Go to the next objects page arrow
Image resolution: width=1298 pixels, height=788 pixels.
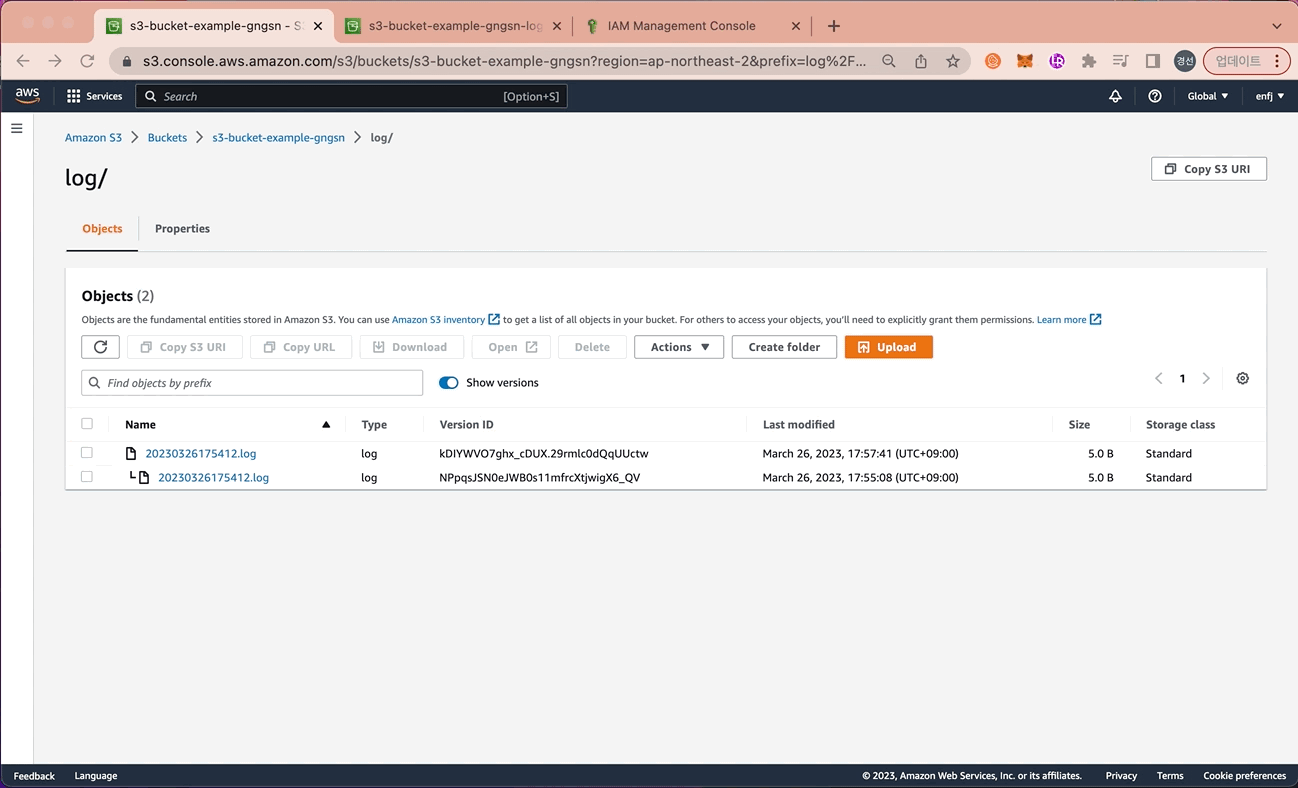coord(1206,378)
